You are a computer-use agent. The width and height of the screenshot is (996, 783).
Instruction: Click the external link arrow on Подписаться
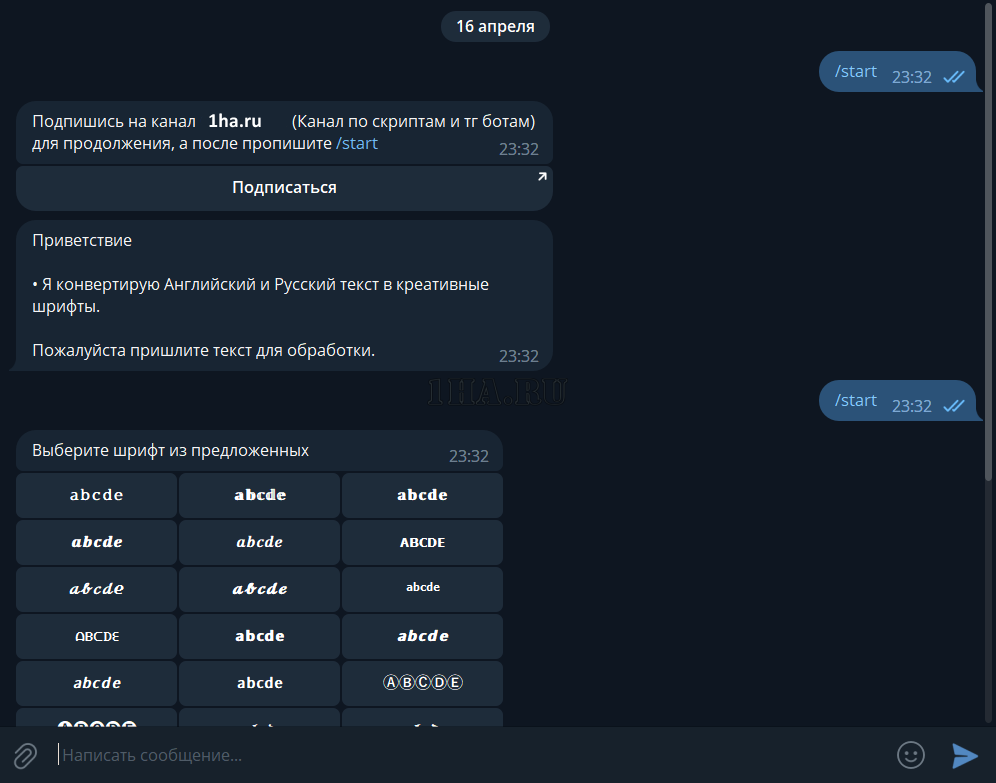pyautogui.click(x=542, y=177)
